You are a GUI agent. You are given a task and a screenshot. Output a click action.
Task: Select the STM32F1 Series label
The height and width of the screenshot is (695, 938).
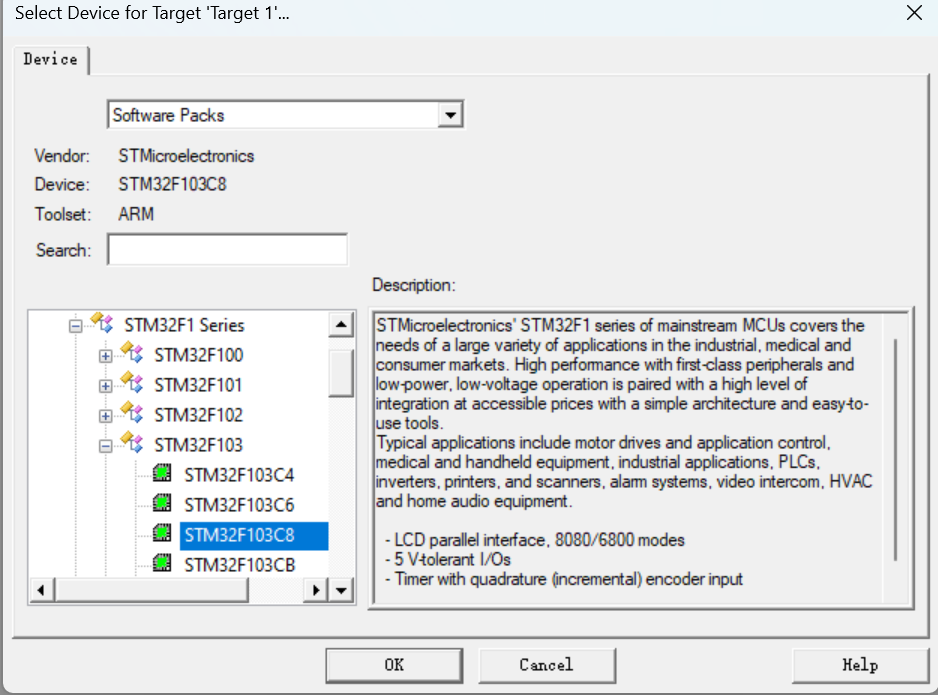point(184,325)
